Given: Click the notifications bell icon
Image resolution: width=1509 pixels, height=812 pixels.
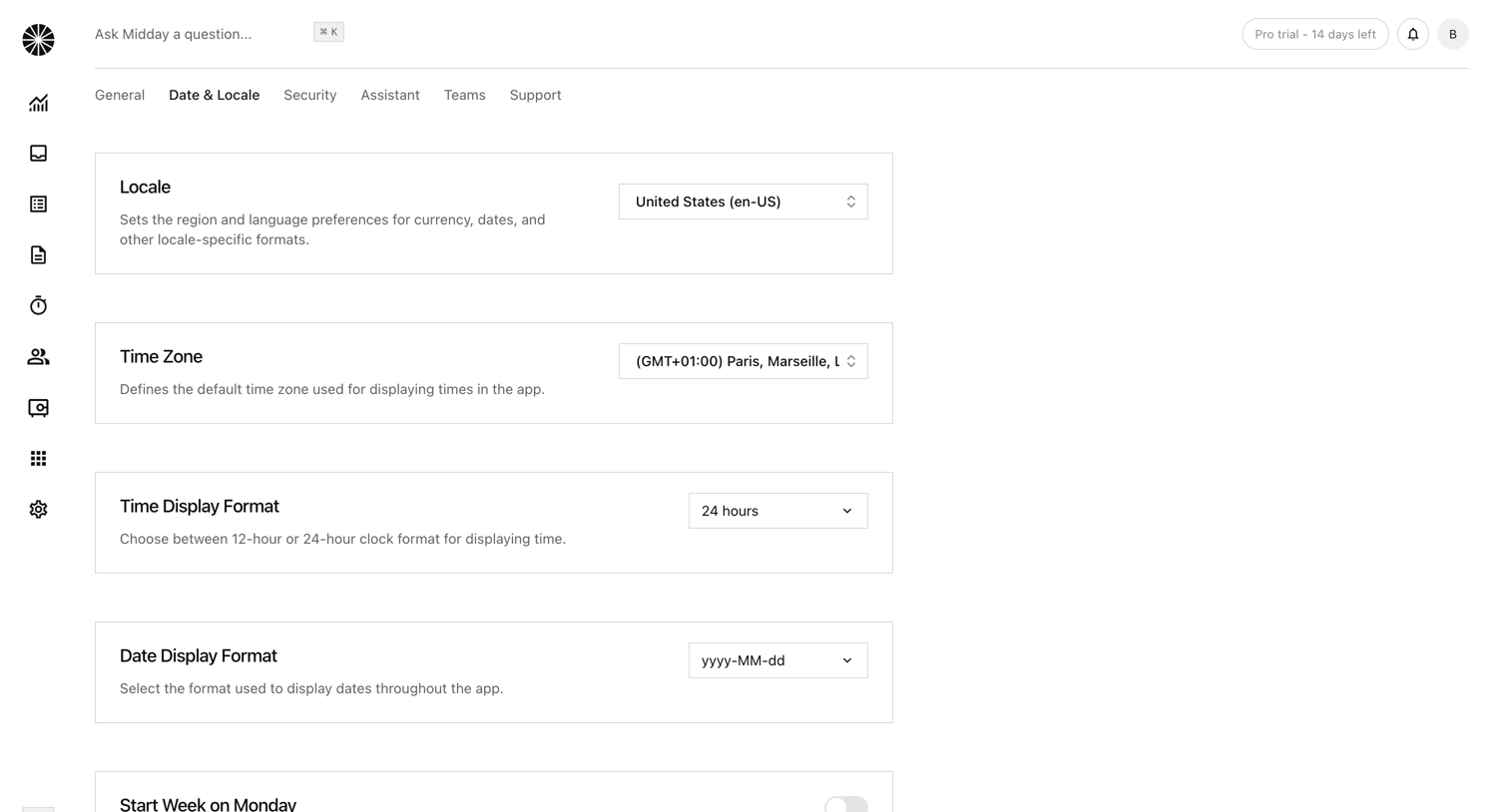Looking at the screenshot, I should pyautogui.click(x=1413, y=34).
